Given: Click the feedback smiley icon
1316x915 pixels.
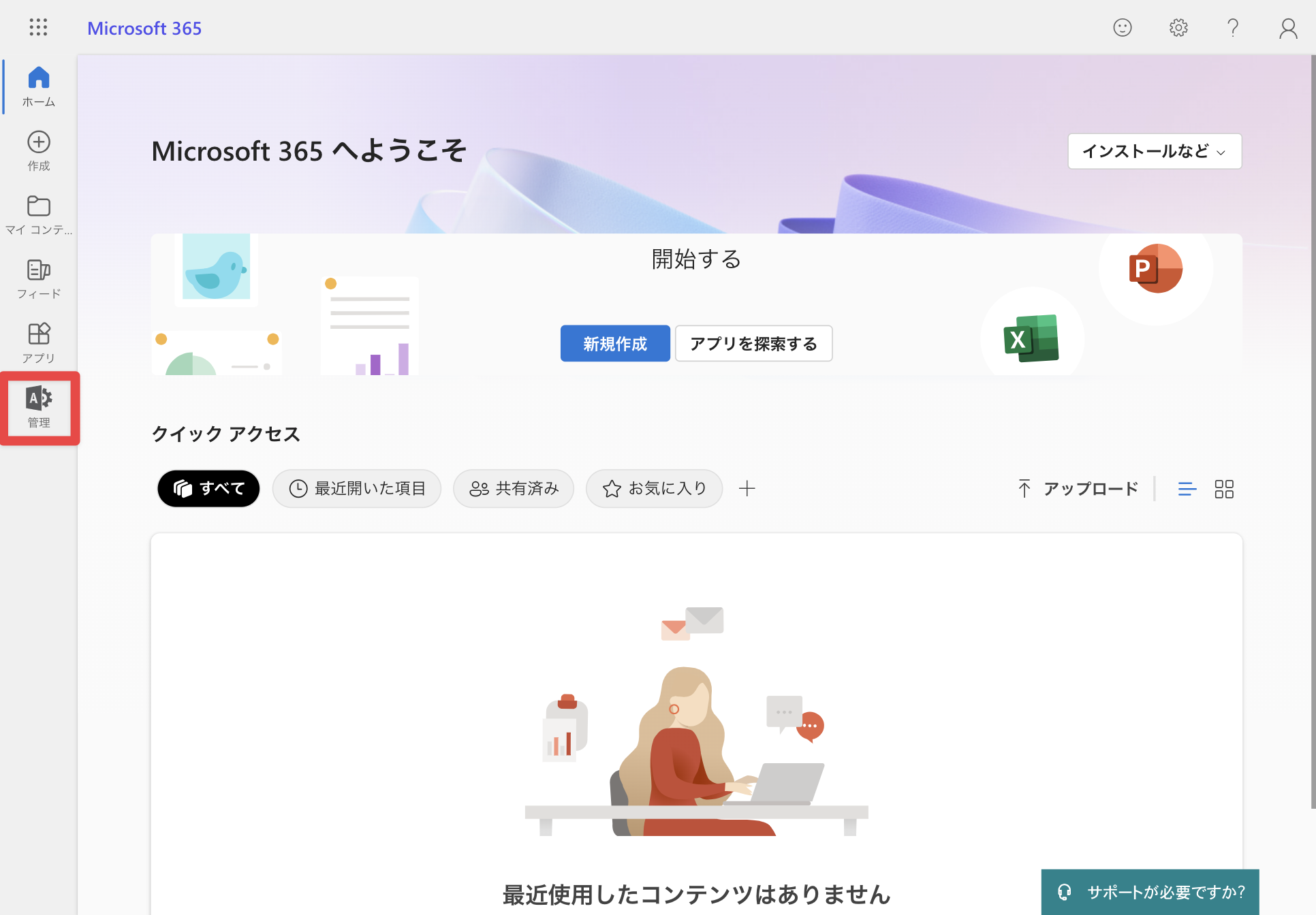Looking at the screenshot, I should [1123, 27].
